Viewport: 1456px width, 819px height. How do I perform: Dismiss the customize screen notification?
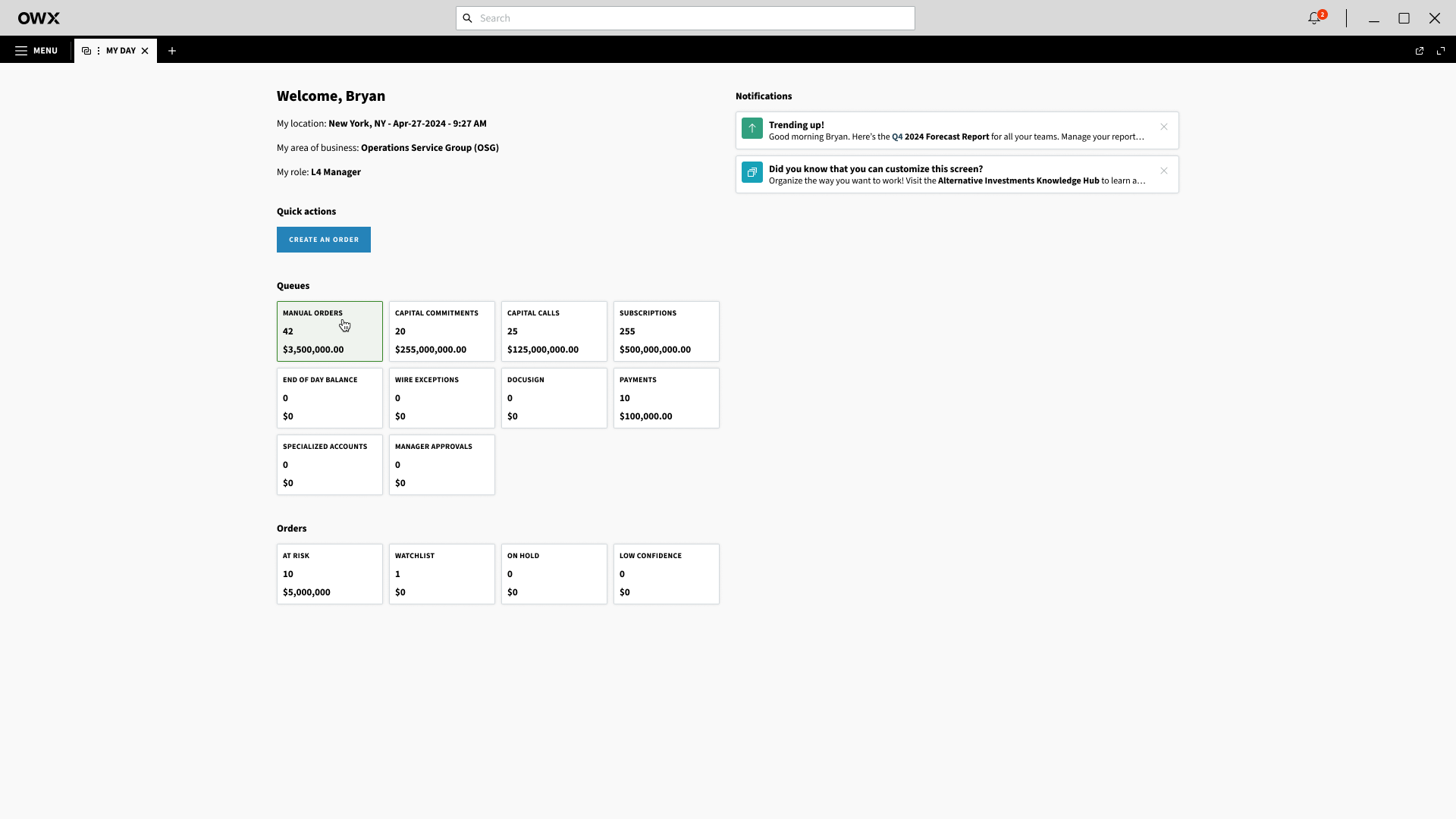[x=1164, y=171]
